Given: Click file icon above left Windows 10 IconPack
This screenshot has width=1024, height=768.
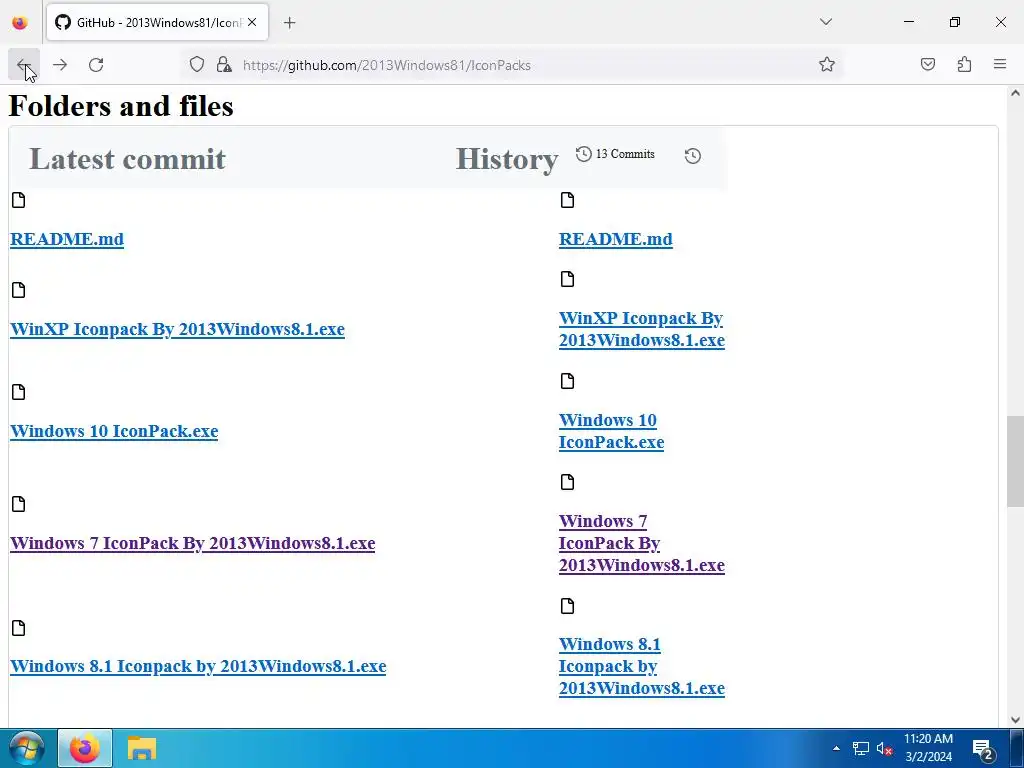Looking at the screenshot, I should click(18, 392).
